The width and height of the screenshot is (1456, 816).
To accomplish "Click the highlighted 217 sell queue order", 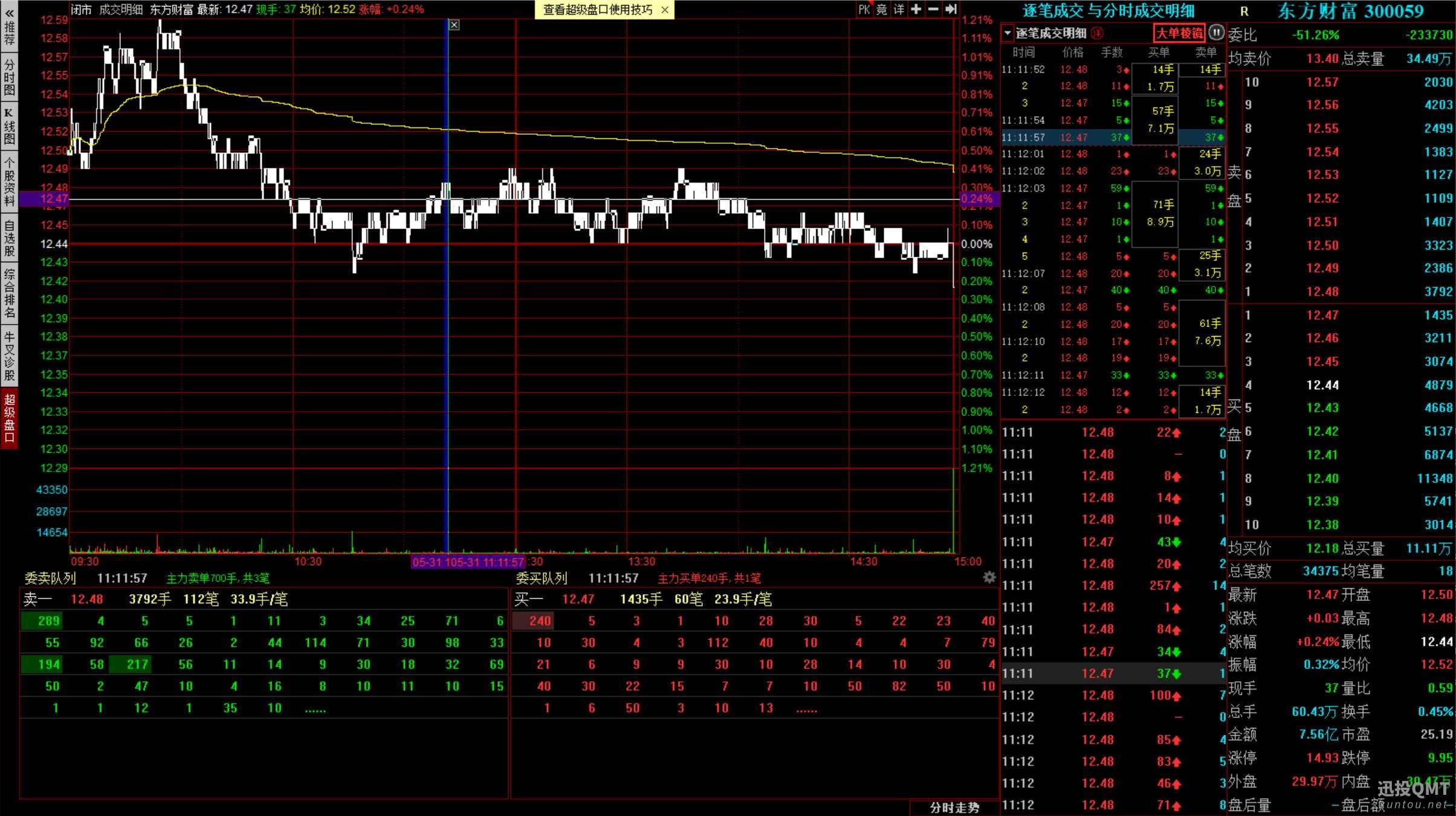I will [130, 664].
